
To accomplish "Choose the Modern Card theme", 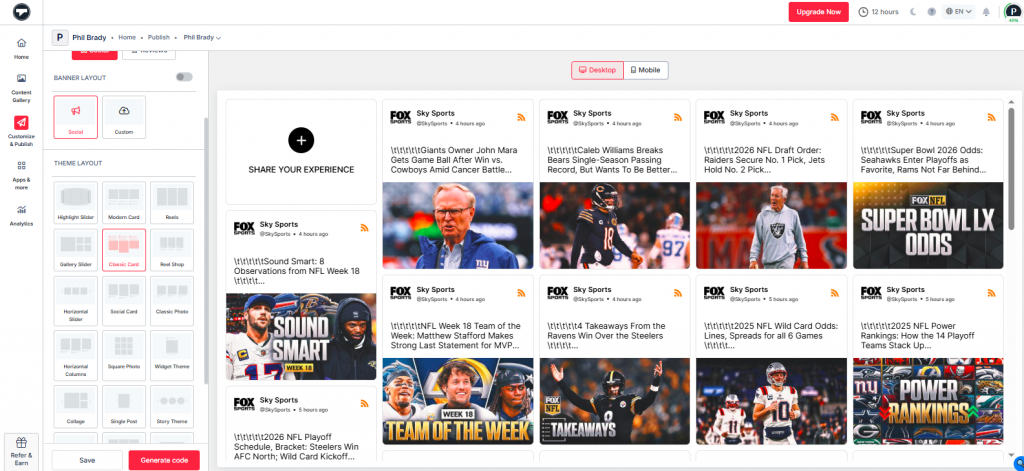I will [x=124, y=203].
